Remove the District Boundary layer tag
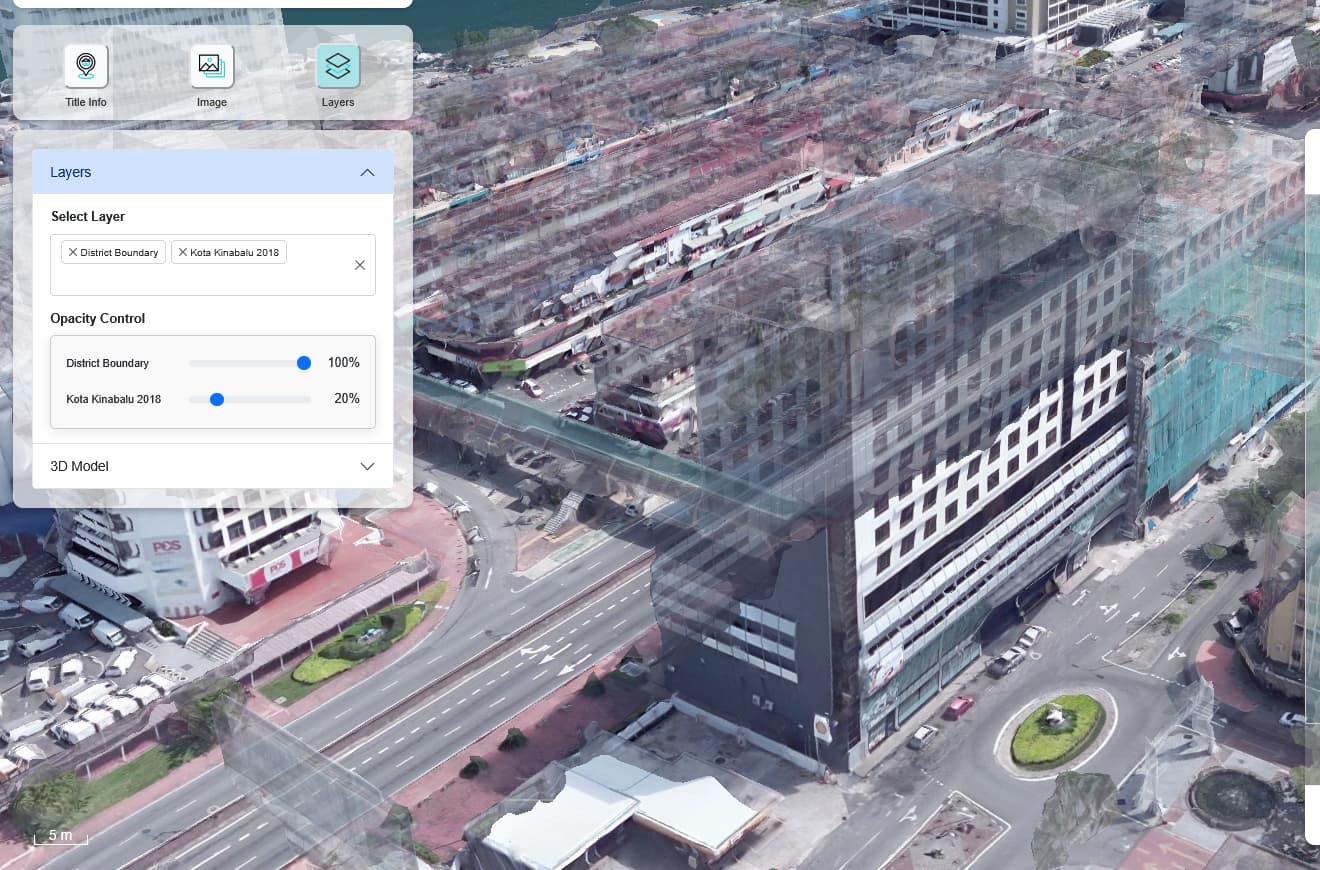1320x870 pixels. pos(73,252)
